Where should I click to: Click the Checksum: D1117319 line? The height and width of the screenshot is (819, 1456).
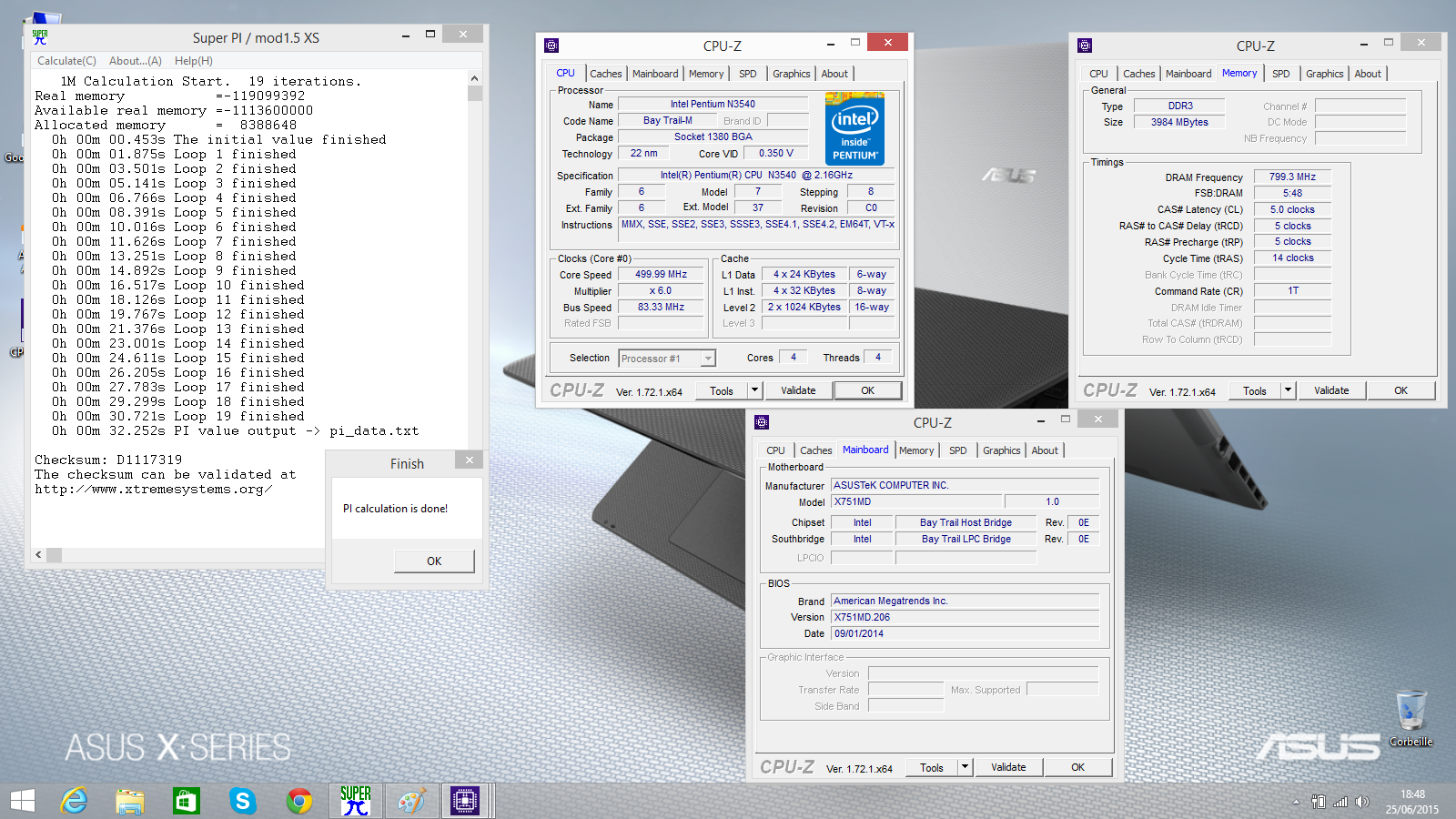tap(108, 460)
